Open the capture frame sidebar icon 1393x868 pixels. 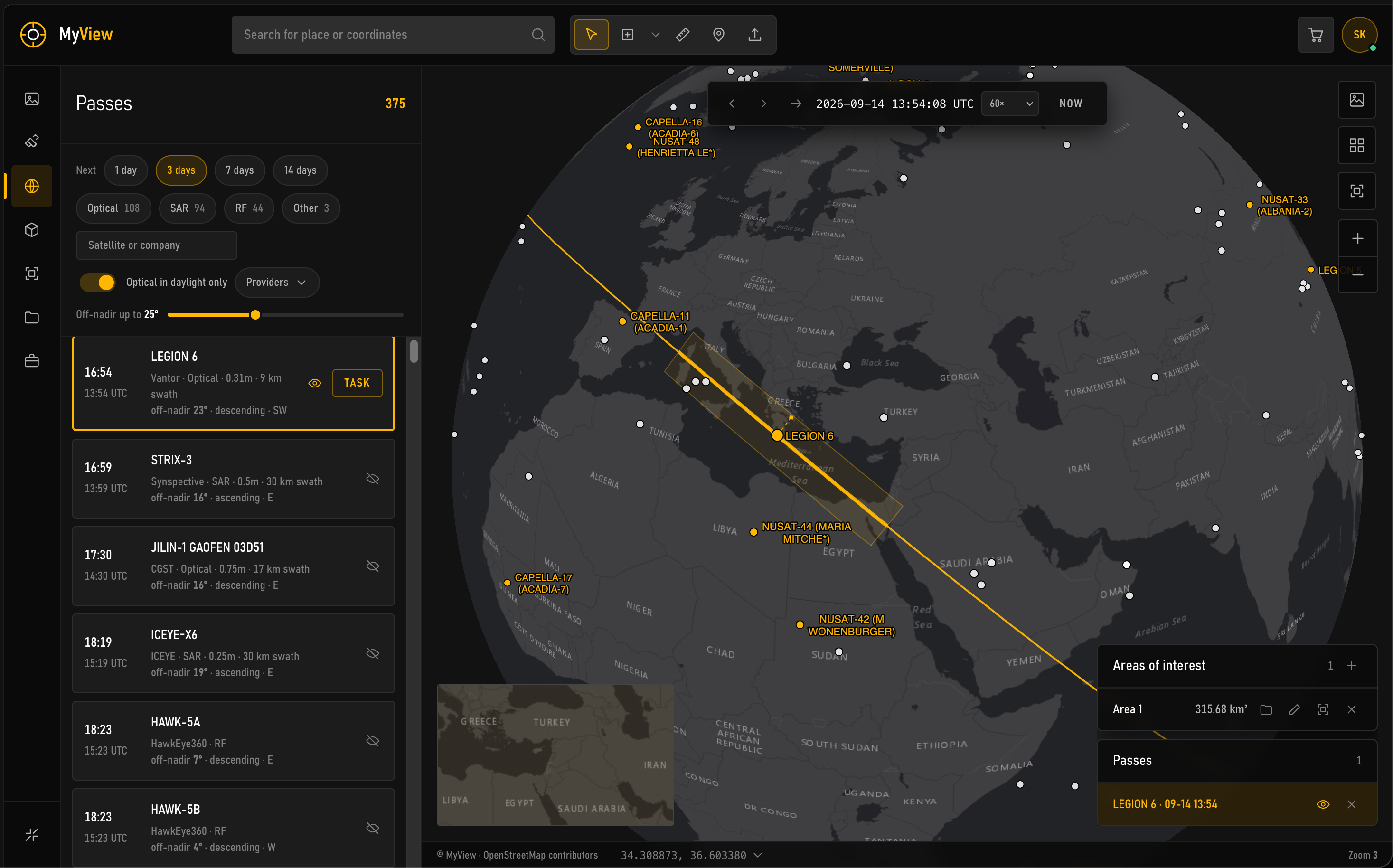(31, 273)
